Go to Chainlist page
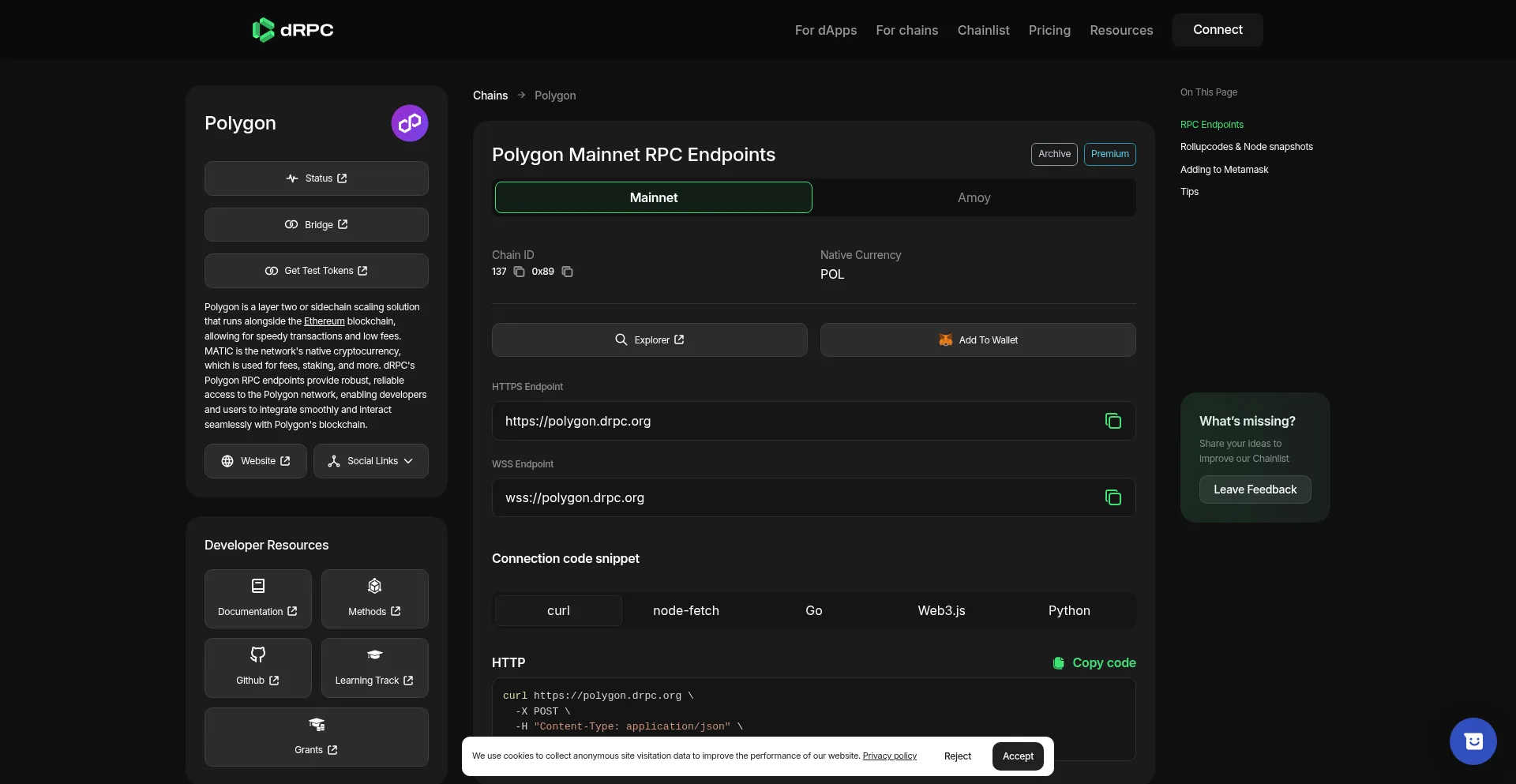 (x=984, y=30)
